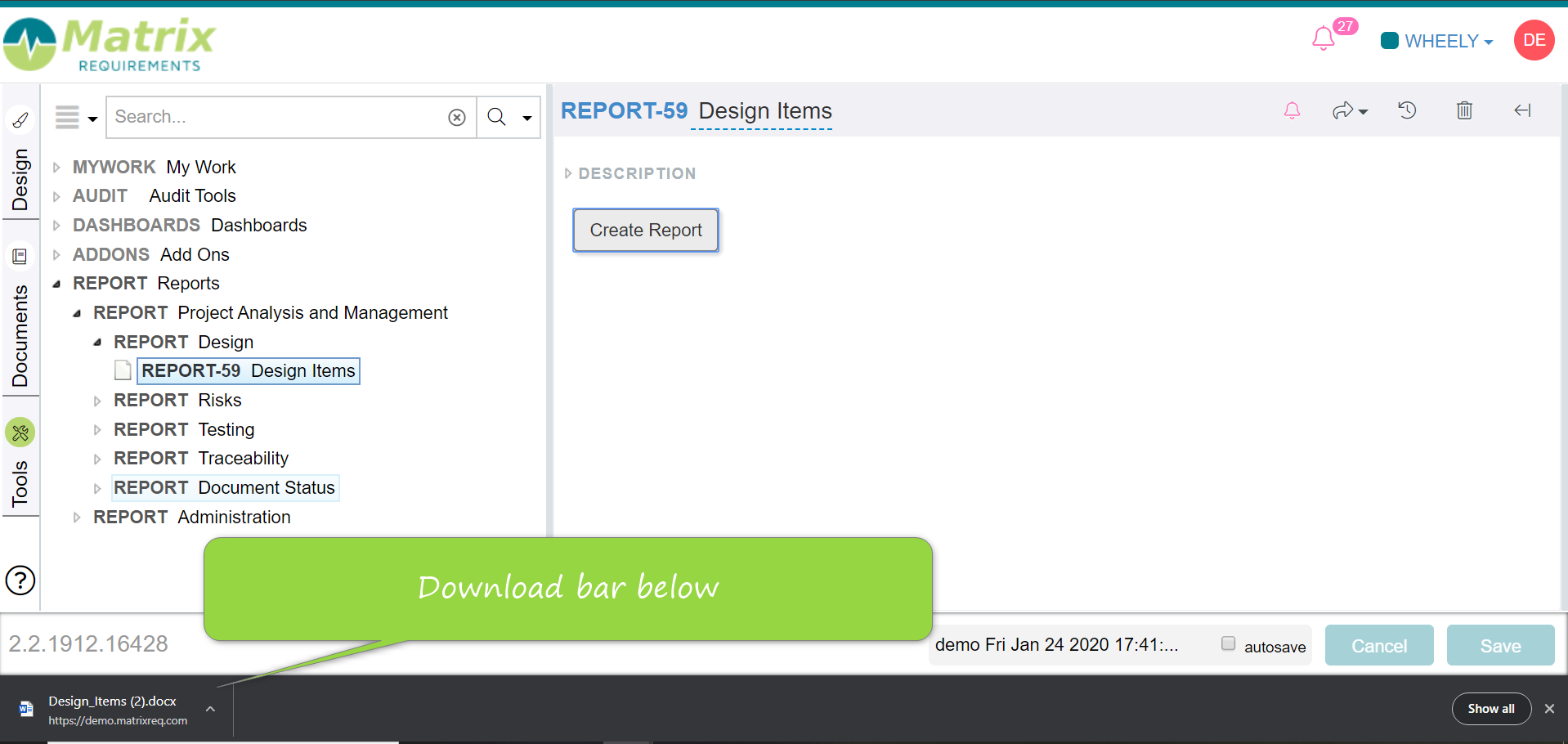Click the Matrix Requirements logo
1568x744 pixels.
[110, 44]
